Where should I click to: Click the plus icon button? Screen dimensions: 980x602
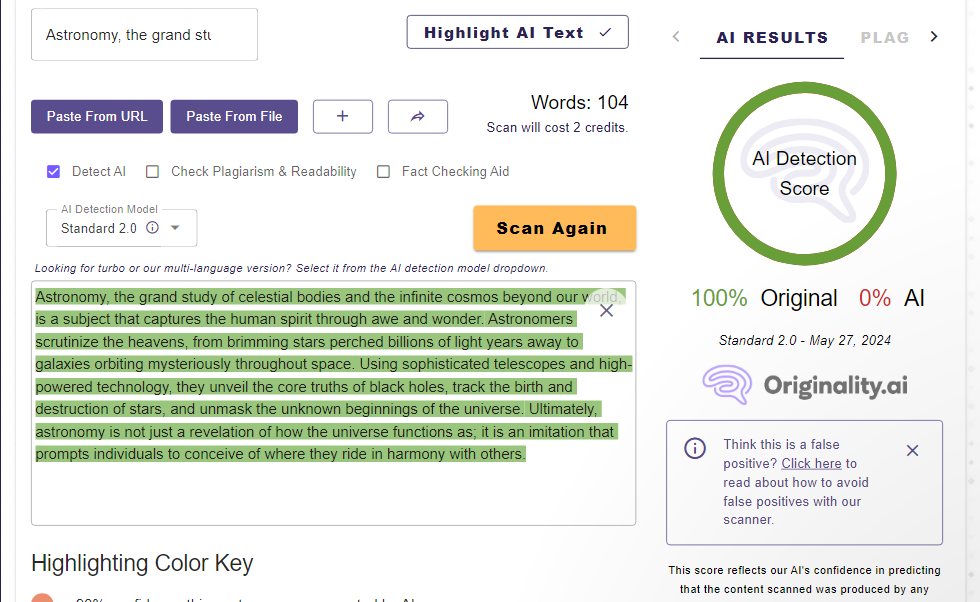pyautogui.click(x=342, y=116)
